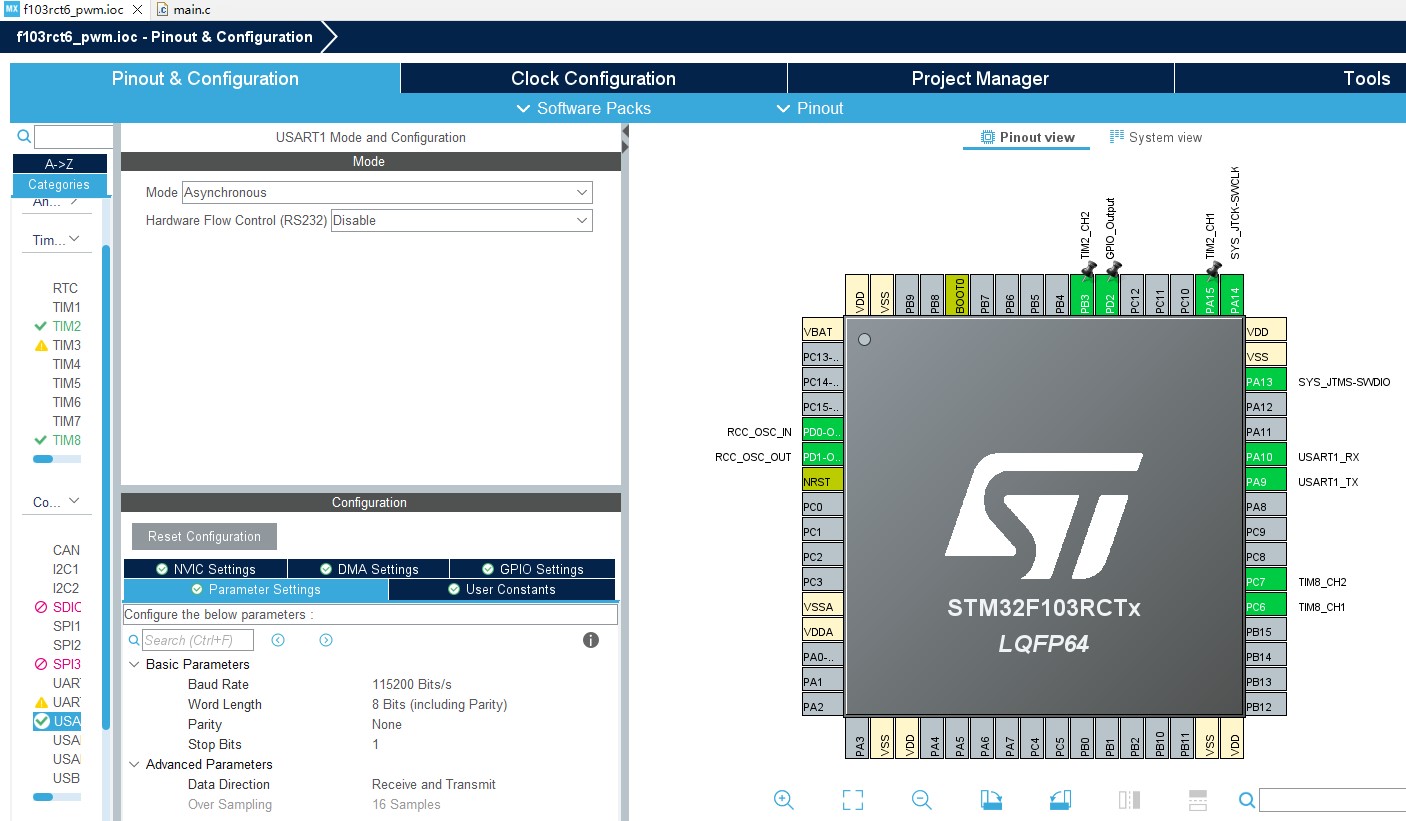1406x821 pixels.
Task: Select TIM8 in the timers list
Action: (x=66, y=440)
